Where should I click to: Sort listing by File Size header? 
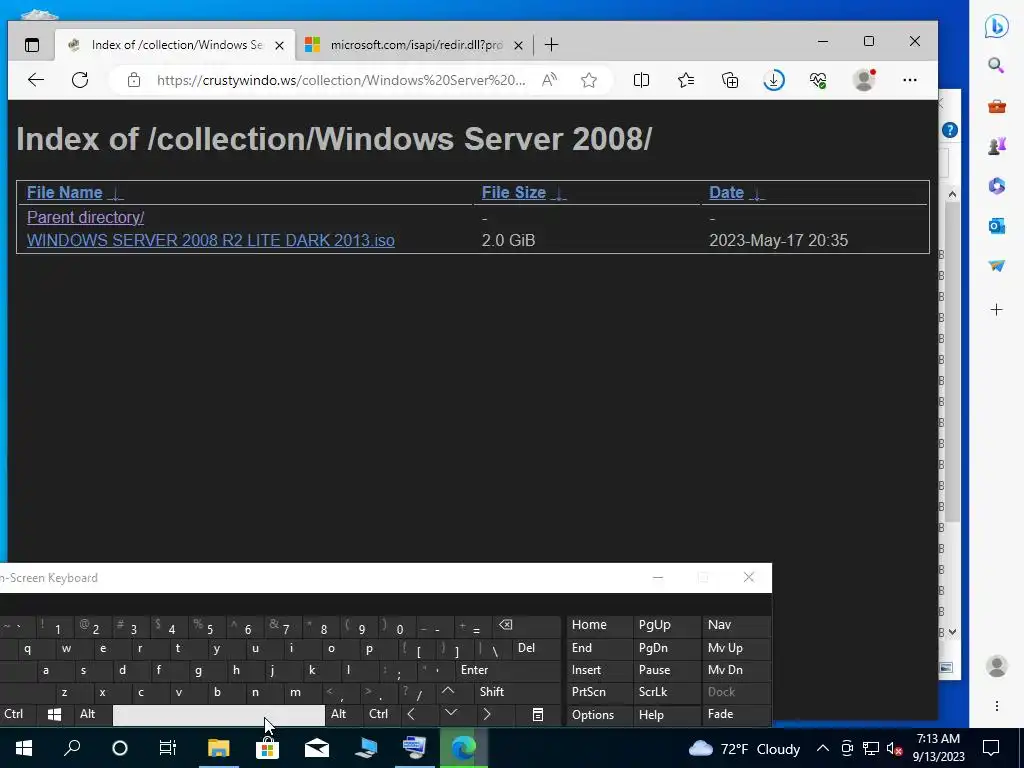click(513, 193)
